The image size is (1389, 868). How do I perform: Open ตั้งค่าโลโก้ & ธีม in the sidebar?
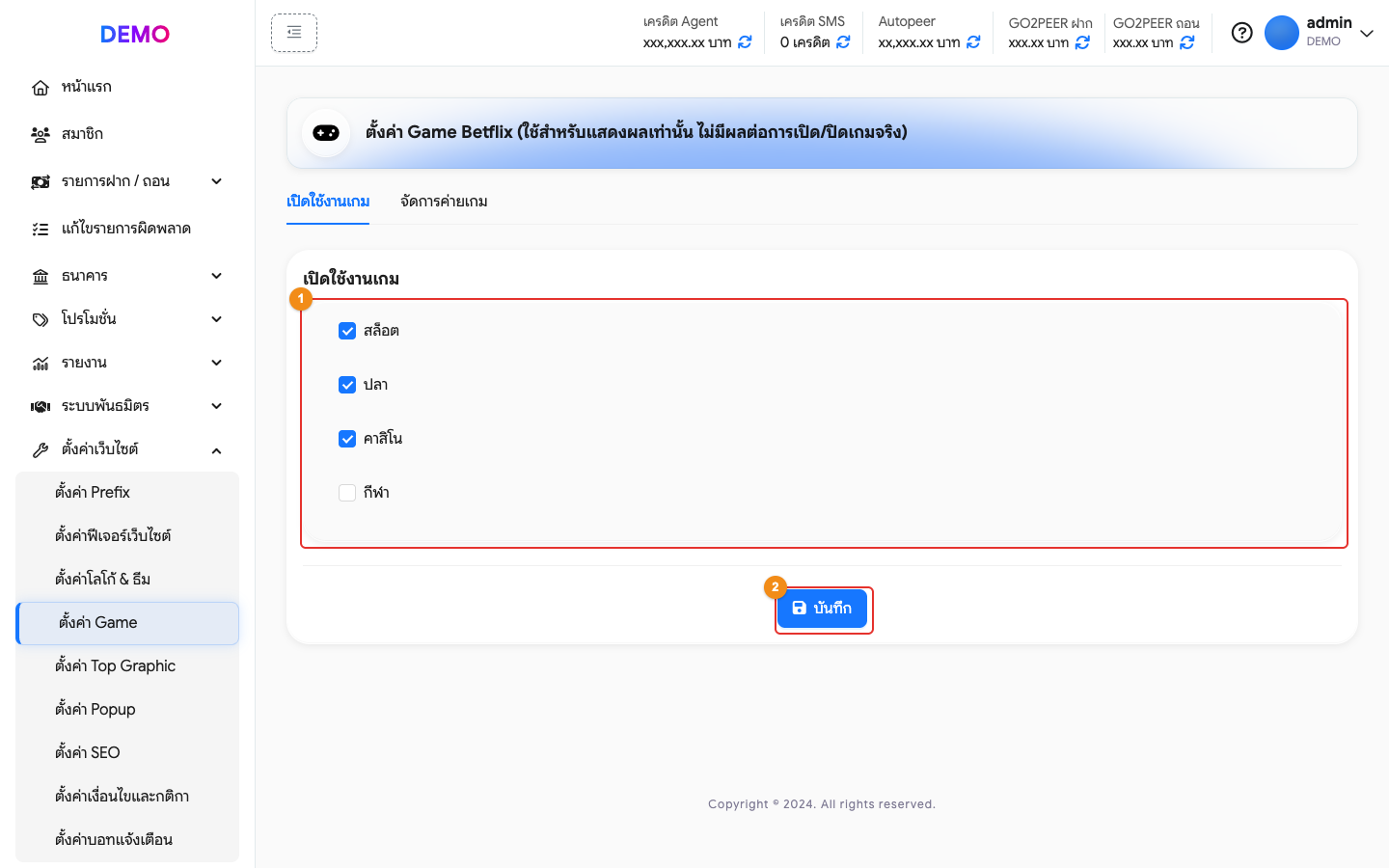[x=127, y=580]
